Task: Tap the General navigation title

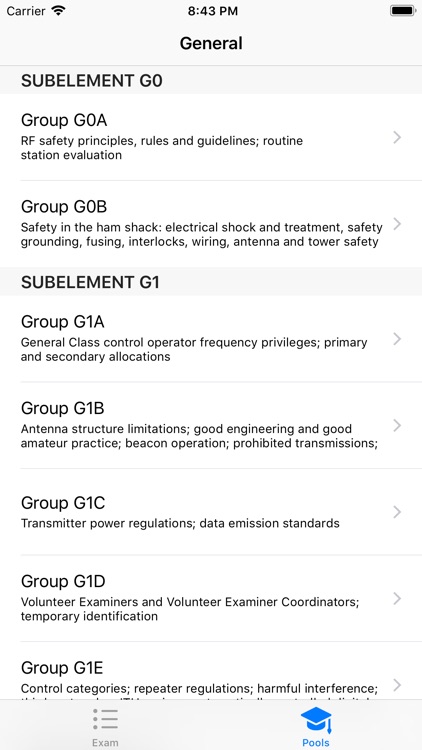Action: (211, 43)
